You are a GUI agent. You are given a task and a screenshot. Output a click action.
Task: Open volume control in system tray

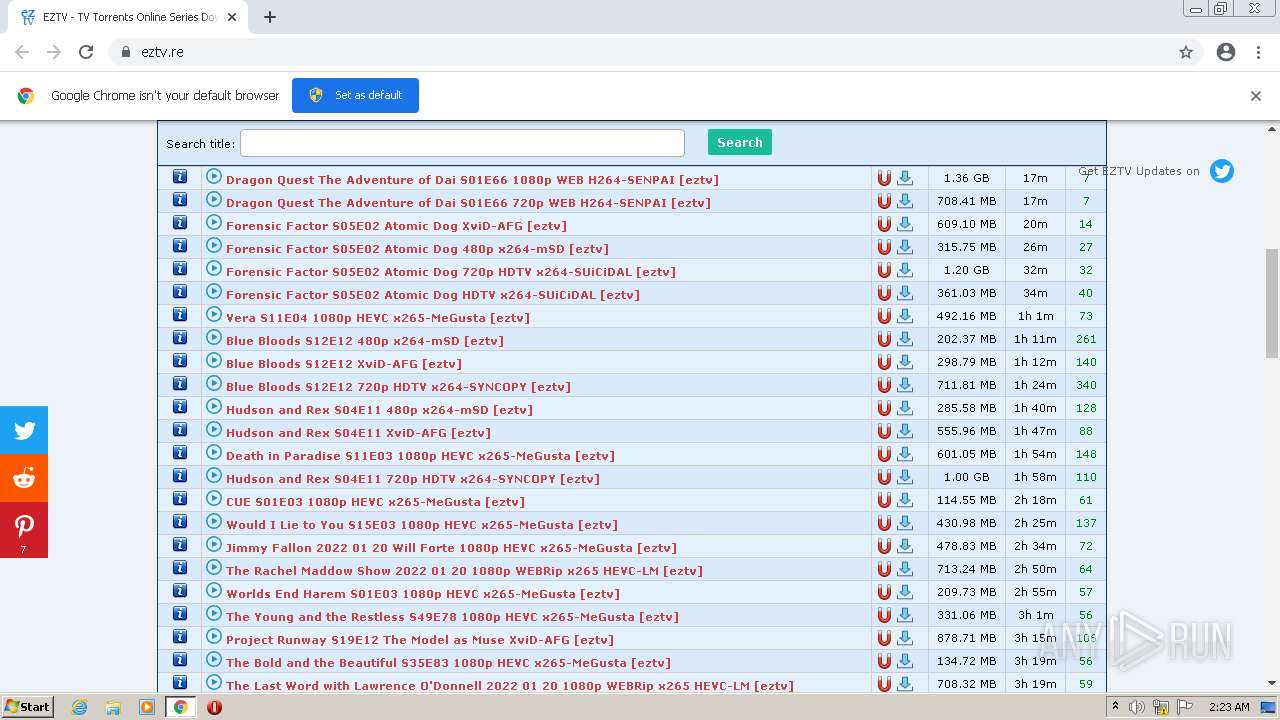(x=1137, y=707)
